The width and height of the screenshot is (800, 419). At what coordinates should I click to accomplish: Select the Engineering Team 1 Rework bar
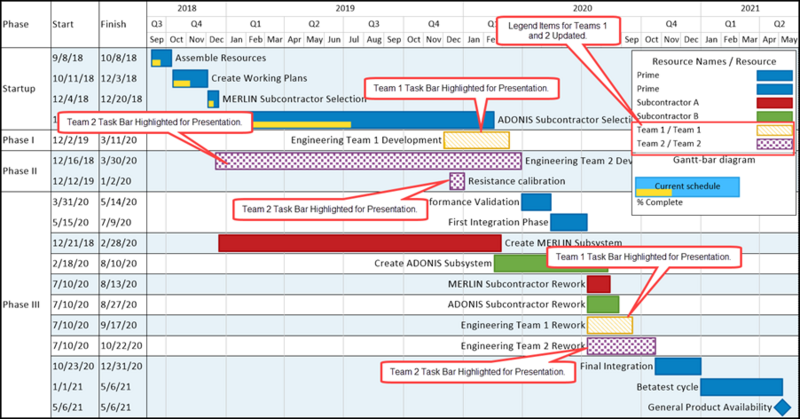610,325
